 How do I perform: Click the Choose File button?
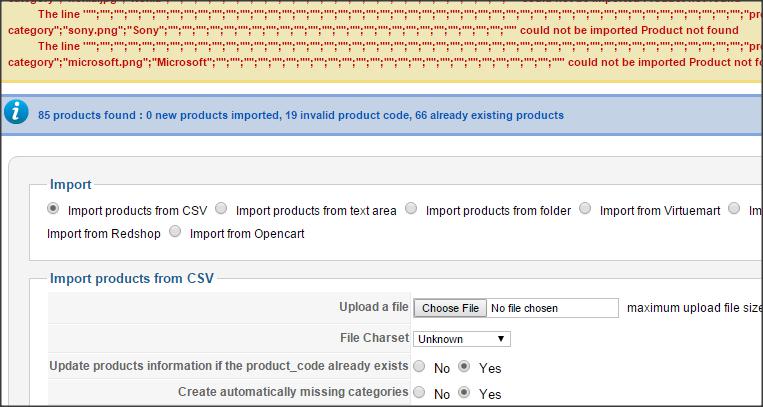tap(450, 308)
